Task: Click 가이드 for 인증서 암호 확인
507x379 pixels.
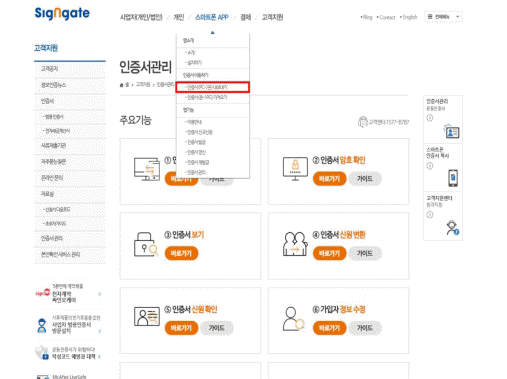Action: coord(365,179)
